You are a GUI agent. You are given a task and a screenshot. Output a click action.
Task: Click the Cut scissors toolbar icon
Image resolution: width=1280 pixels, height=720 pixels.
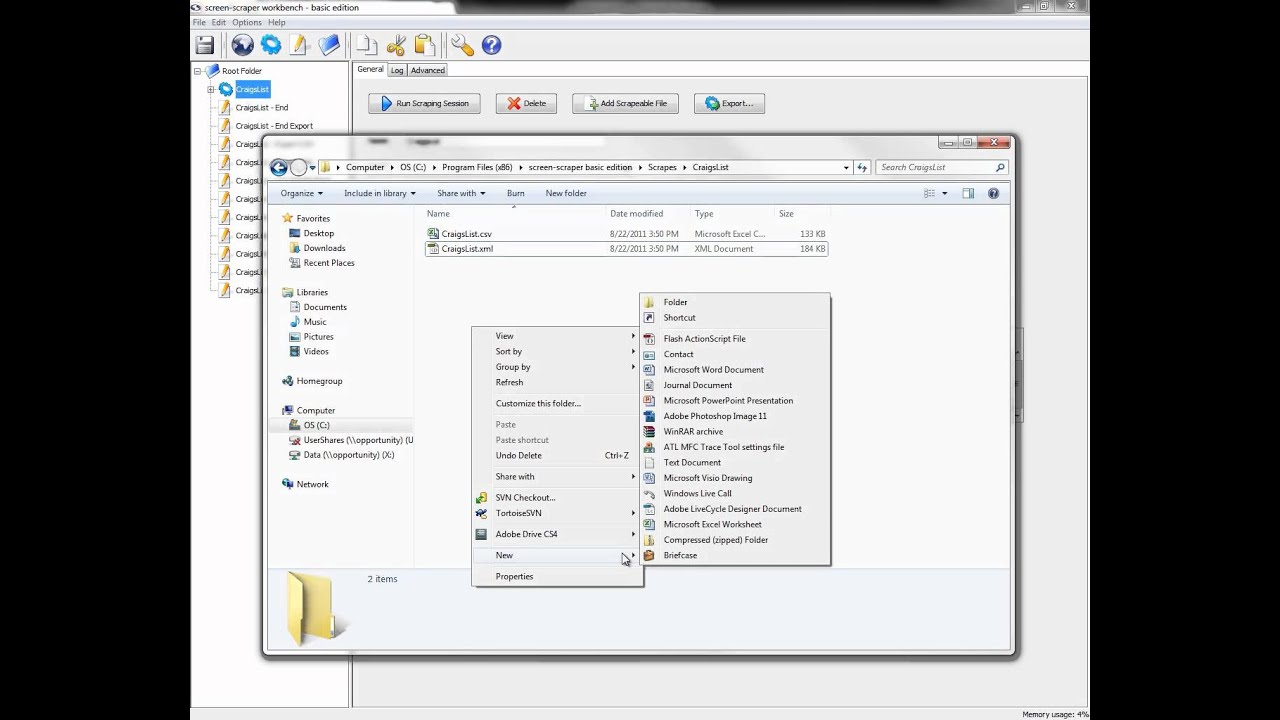(396, 45)
